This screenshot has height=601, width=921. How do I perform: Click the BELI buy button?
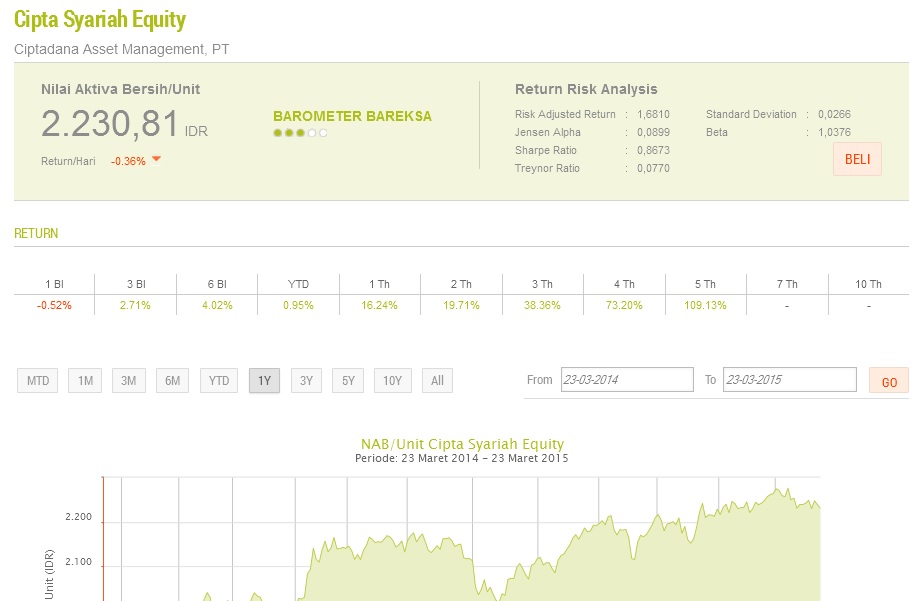(x=857, y=159)
